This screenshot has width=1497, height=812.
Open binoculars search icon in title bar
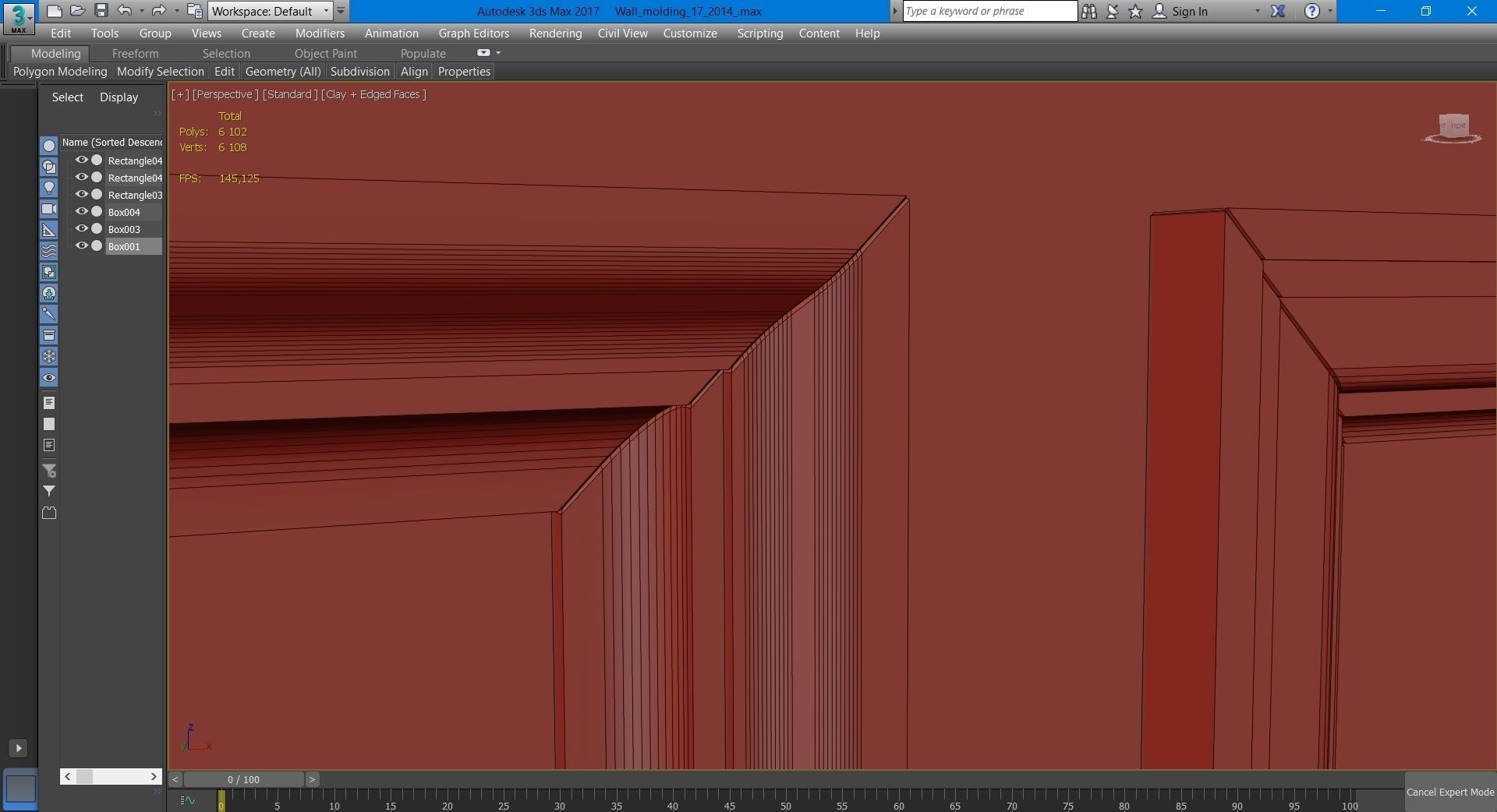tap(1089, 11)
